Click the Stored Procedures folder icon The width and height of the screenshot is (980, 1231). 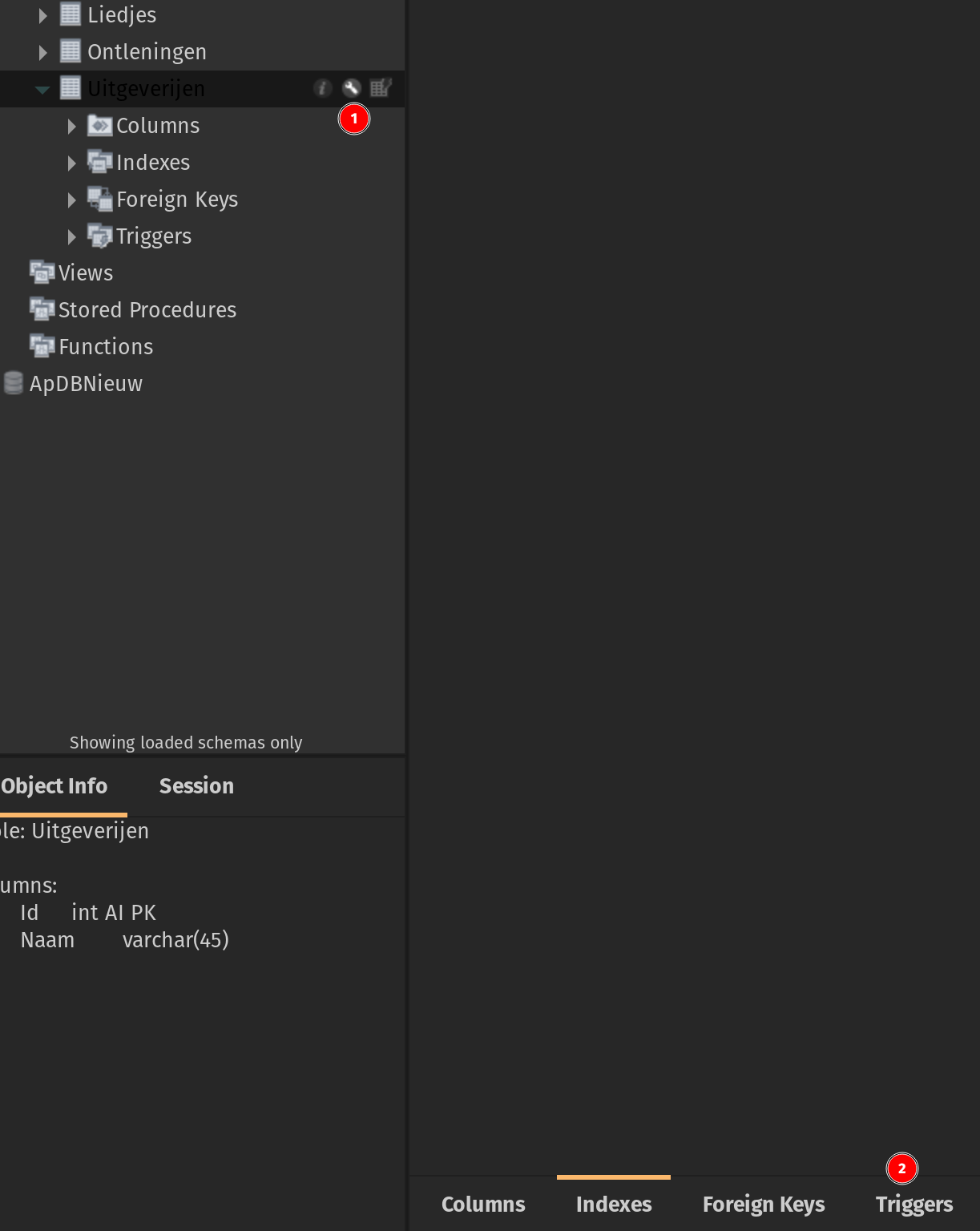[x=42, y=309]
